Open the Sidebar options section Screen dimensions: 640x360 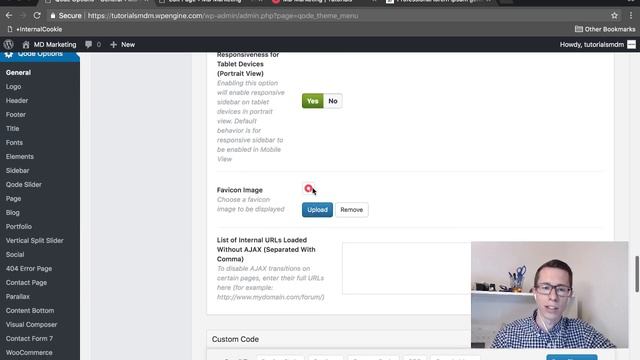(17, 170)
